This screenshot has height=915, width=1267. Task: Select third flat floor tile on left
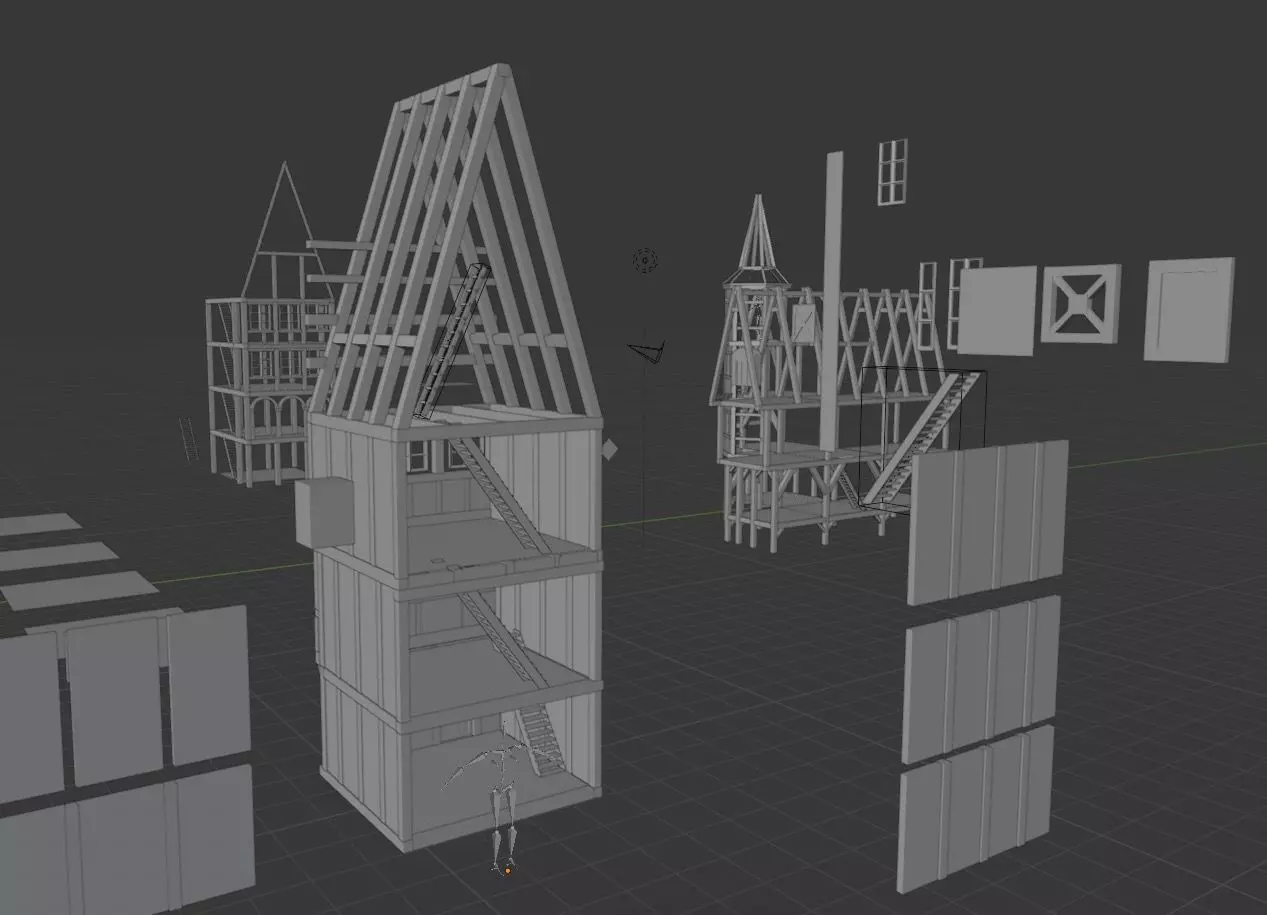tap(78, 590)
